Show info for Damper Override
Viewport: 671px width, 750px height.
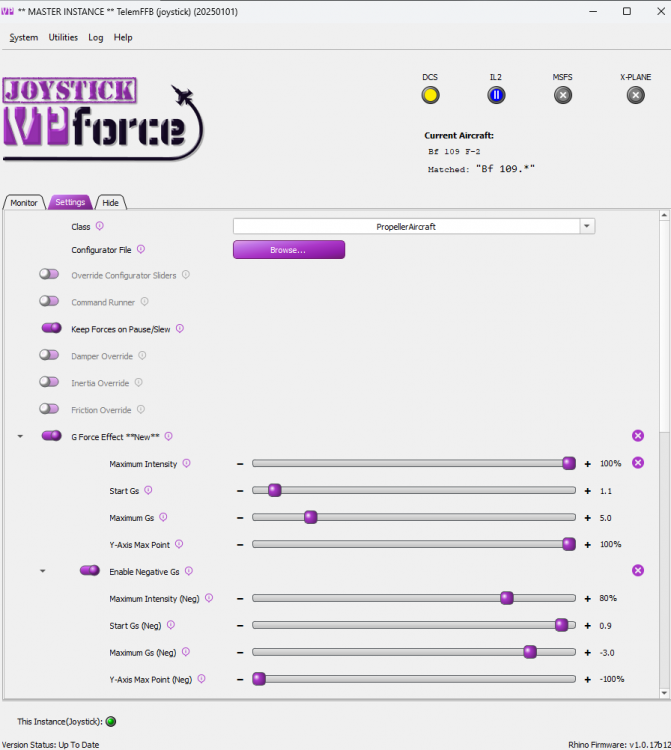[x=142, y=355]
